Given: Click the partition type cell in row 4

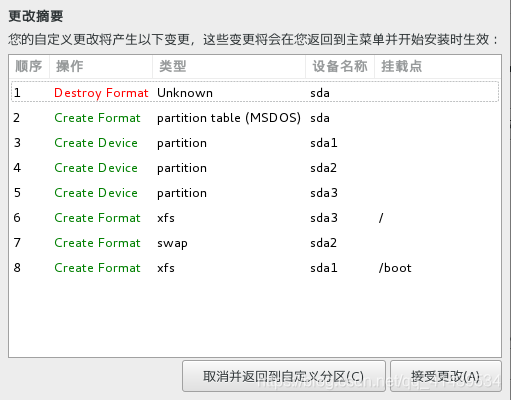Looking at the screenshot, I should click(182, 168).
